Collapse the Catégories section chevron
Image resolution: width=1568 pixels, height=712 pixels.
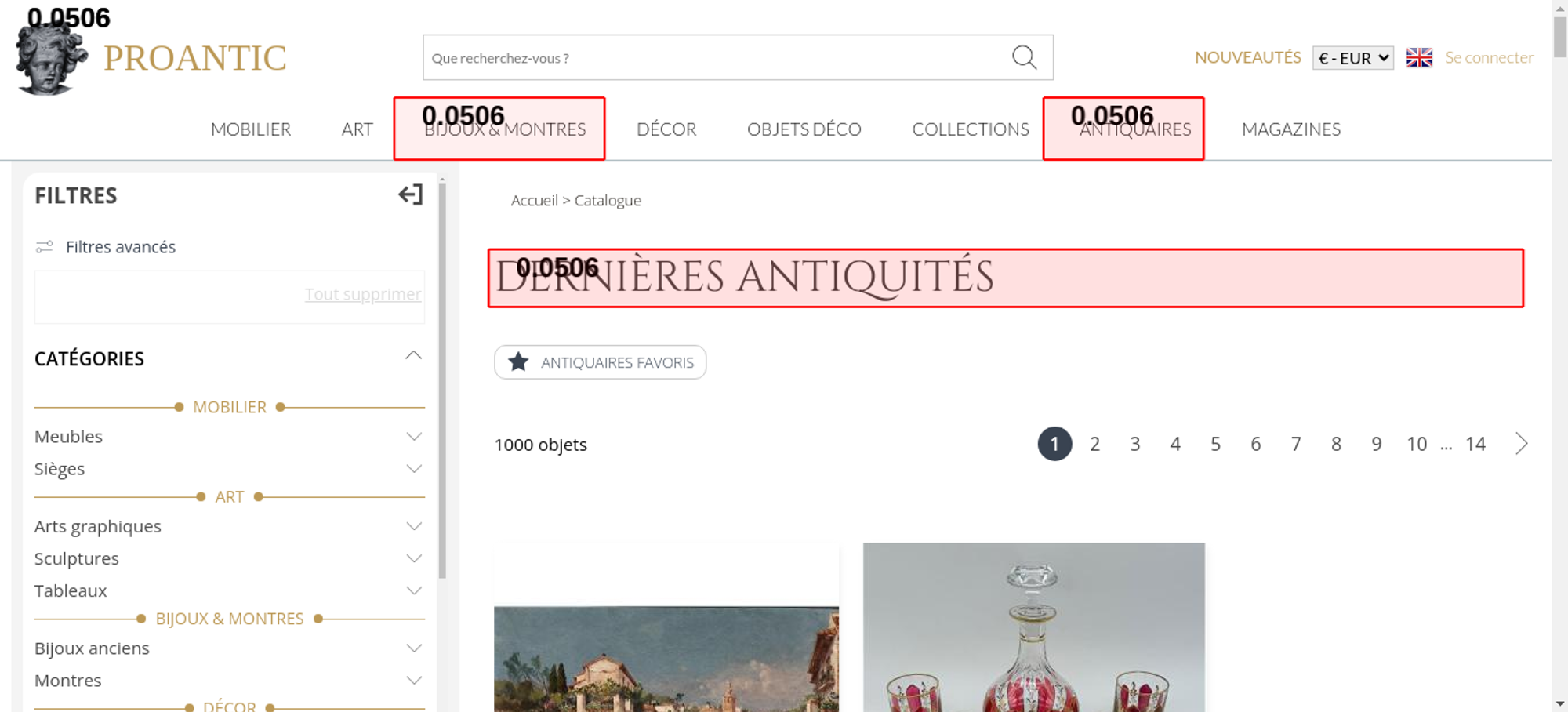click(x=413, y=357)
